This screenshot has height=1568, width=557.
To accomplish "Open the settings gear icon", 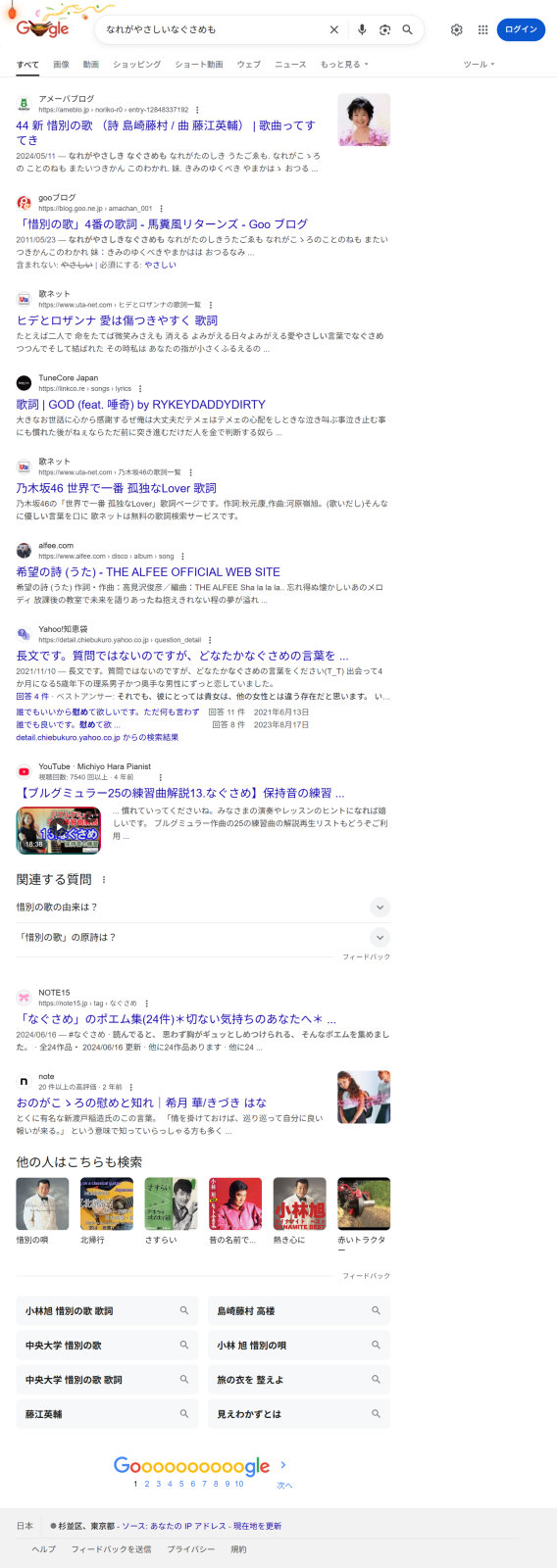I will point(456,29).
